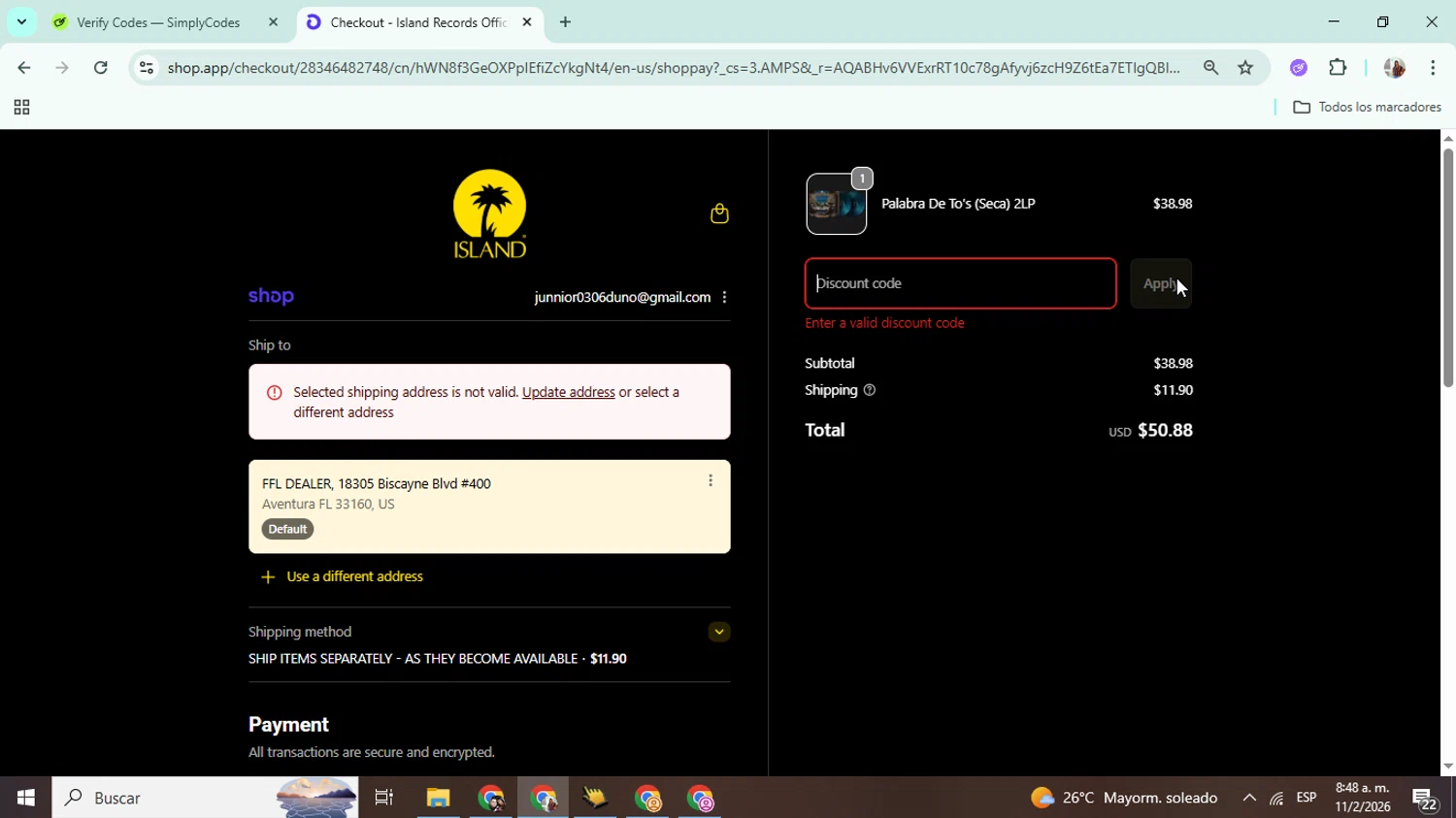1456x818 pixels.
Task: Open the yellow bird app on taskbar
Action: 595,798
